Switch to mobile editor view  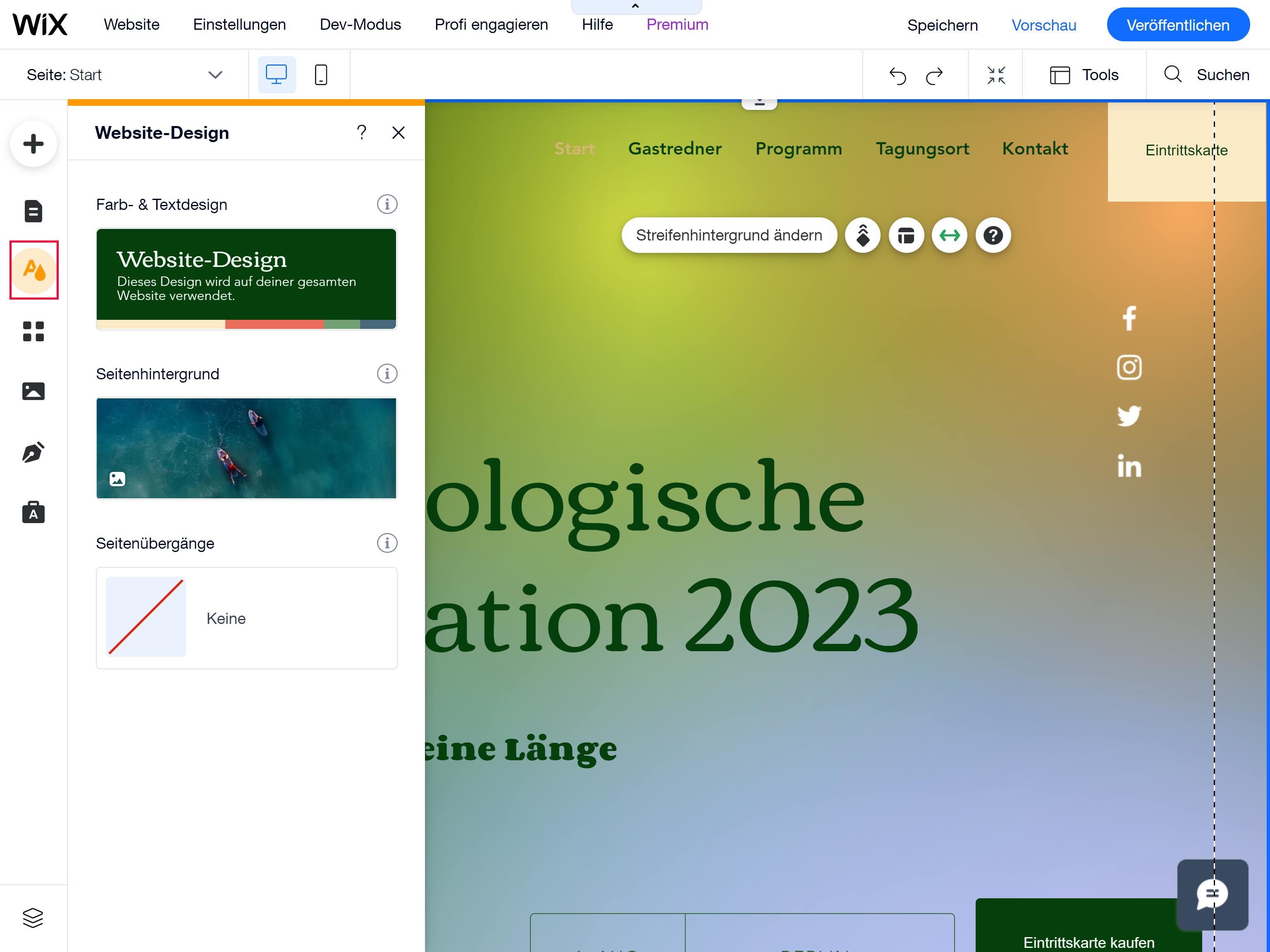click(x=320, y=75)
